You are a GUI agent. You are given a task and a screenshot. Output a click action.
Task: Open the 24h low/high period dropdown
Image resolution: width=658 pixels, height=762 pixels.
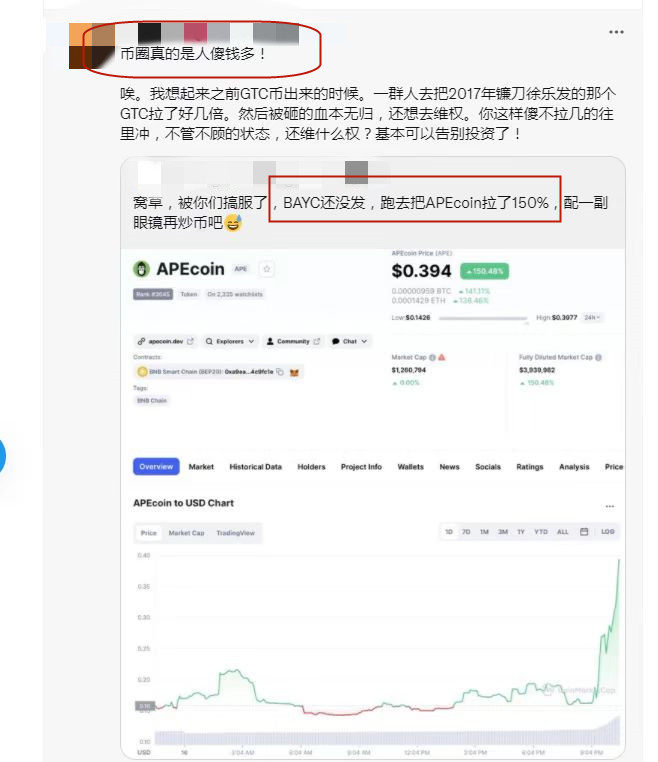point(592,317)
